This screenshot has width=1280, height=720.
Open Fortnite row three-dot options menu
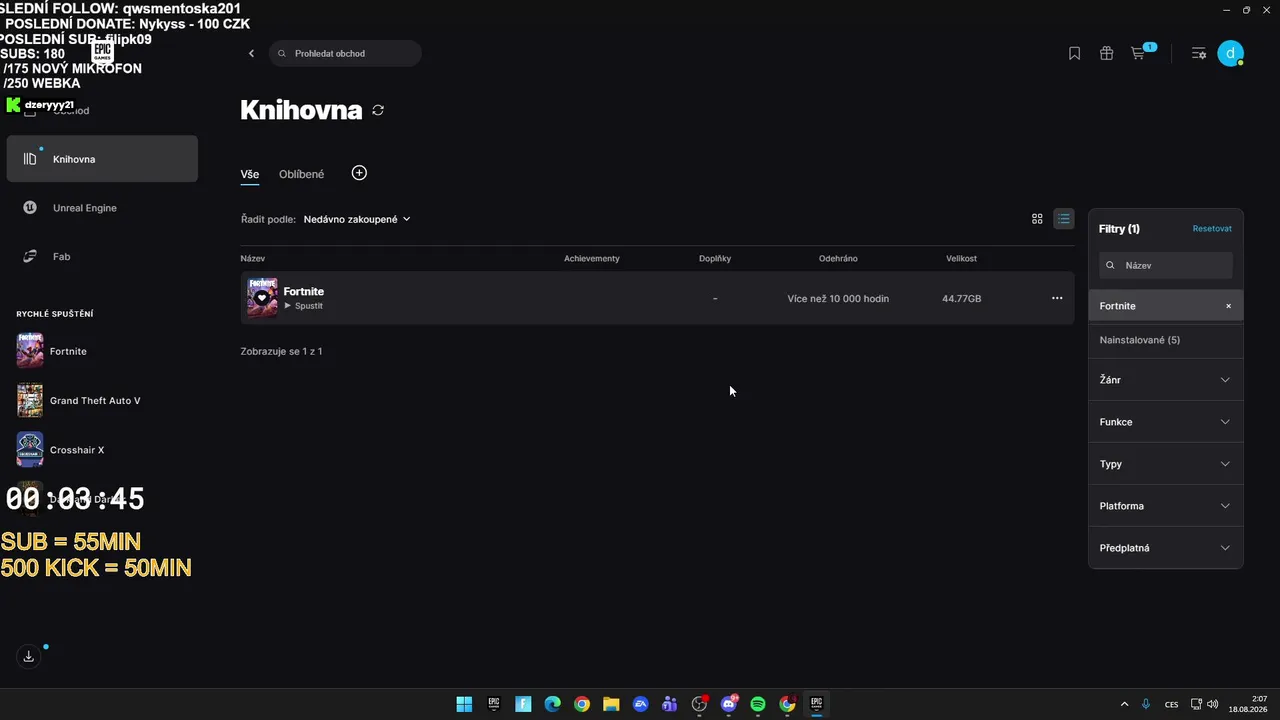1057,298
